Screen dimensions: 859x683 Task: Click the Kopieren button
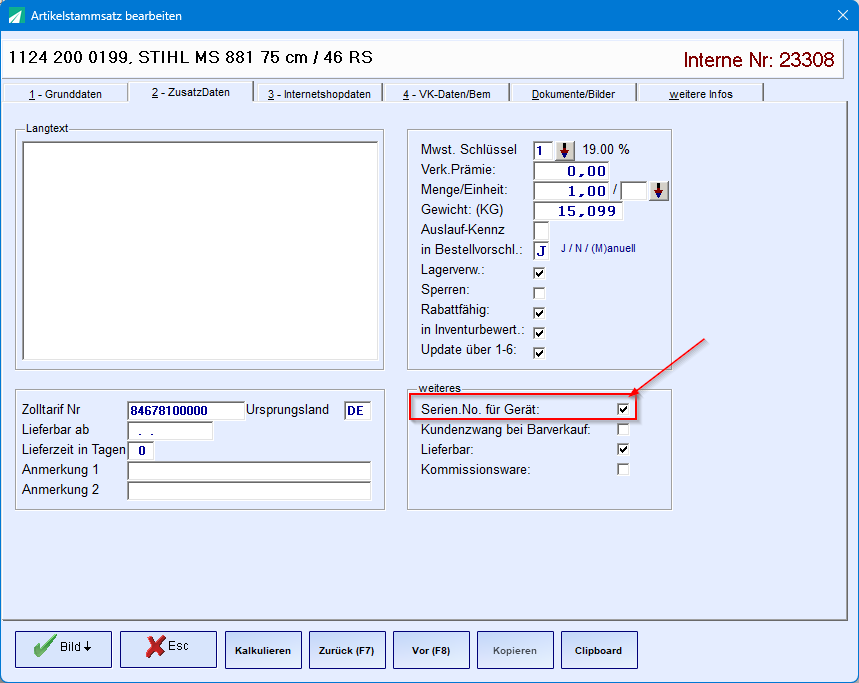click(515, 650)
